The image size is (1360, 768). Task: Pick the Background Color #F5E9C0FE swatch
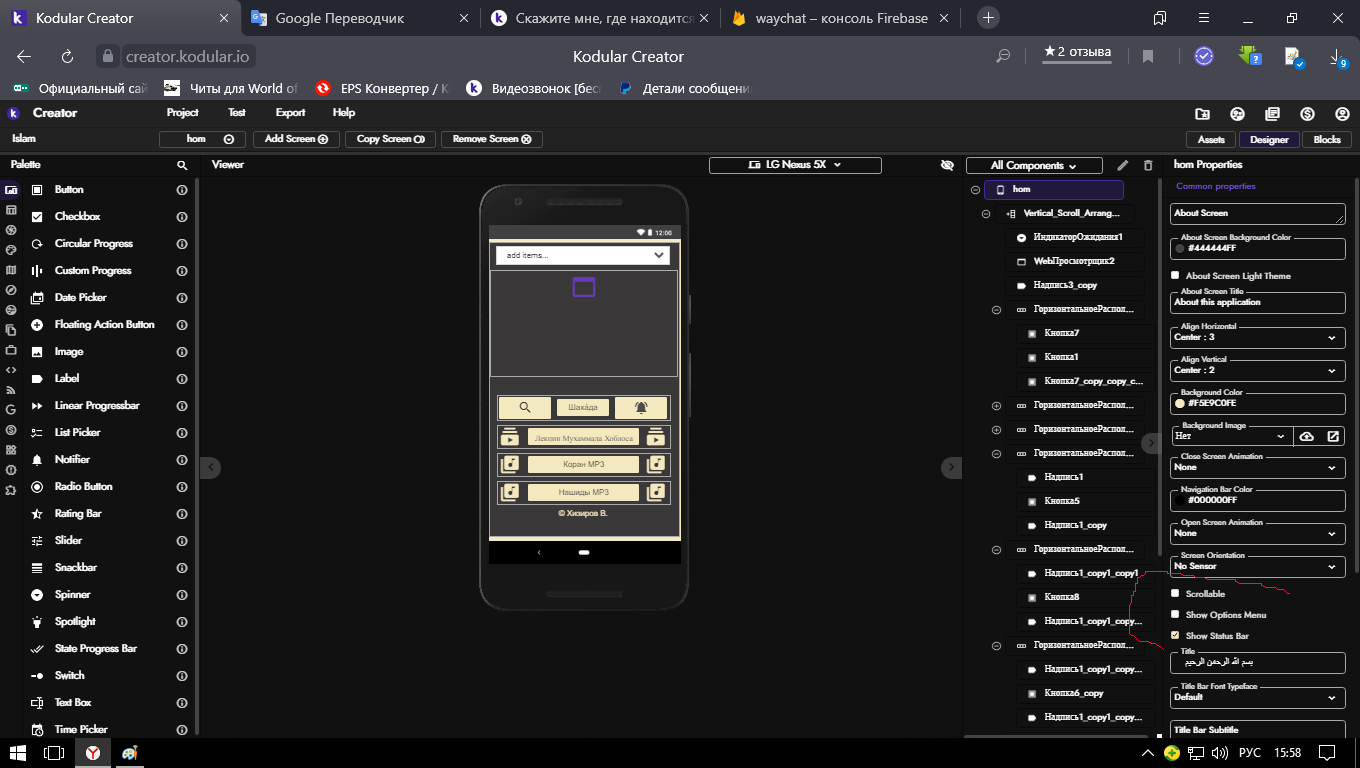point(1180,404)
